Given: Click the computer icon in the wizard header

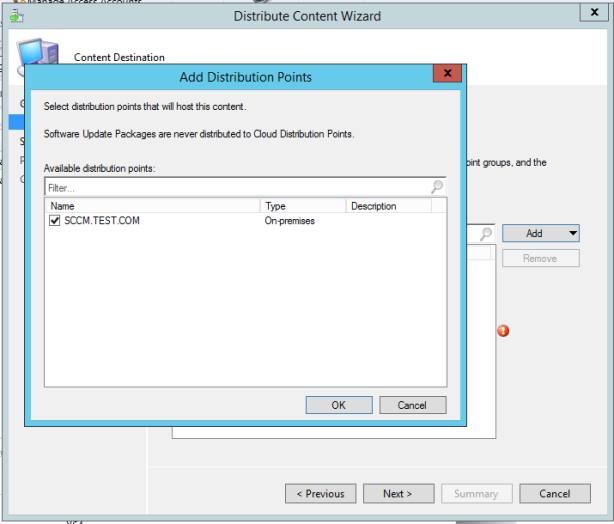Looking at the screenshot, I should tap(37, 52).
